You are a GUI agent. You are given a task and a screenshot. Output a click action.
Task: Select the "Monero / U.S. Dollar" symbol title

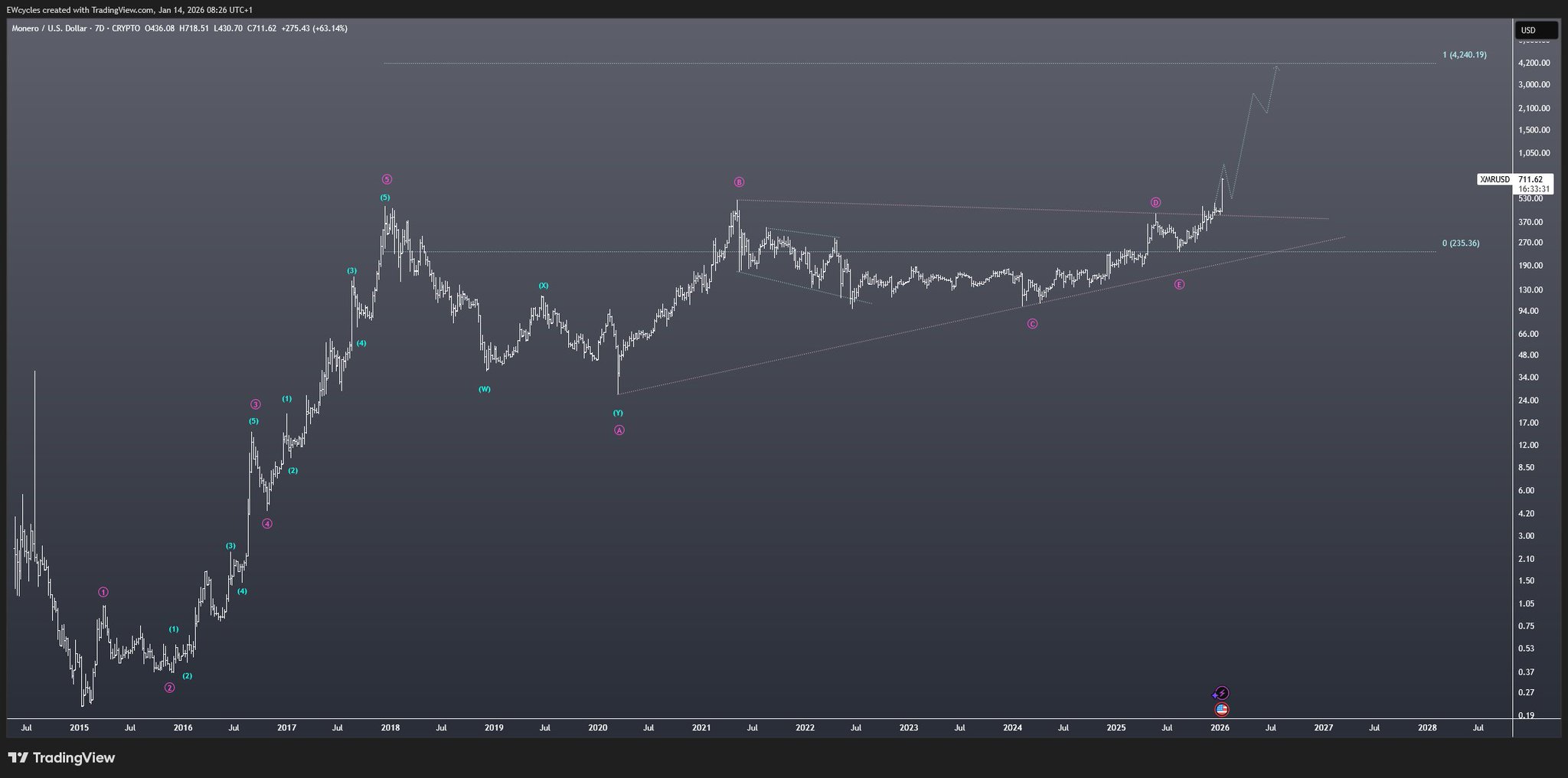coord(49,28)
